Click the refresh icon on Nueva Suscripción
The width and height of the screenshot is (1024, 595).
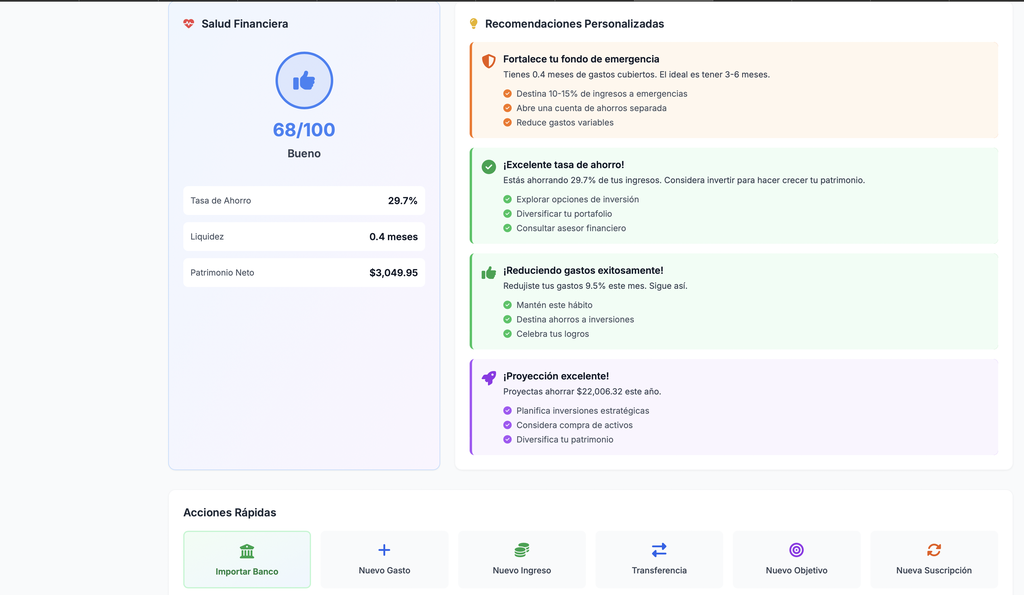(x=933, y=548)
